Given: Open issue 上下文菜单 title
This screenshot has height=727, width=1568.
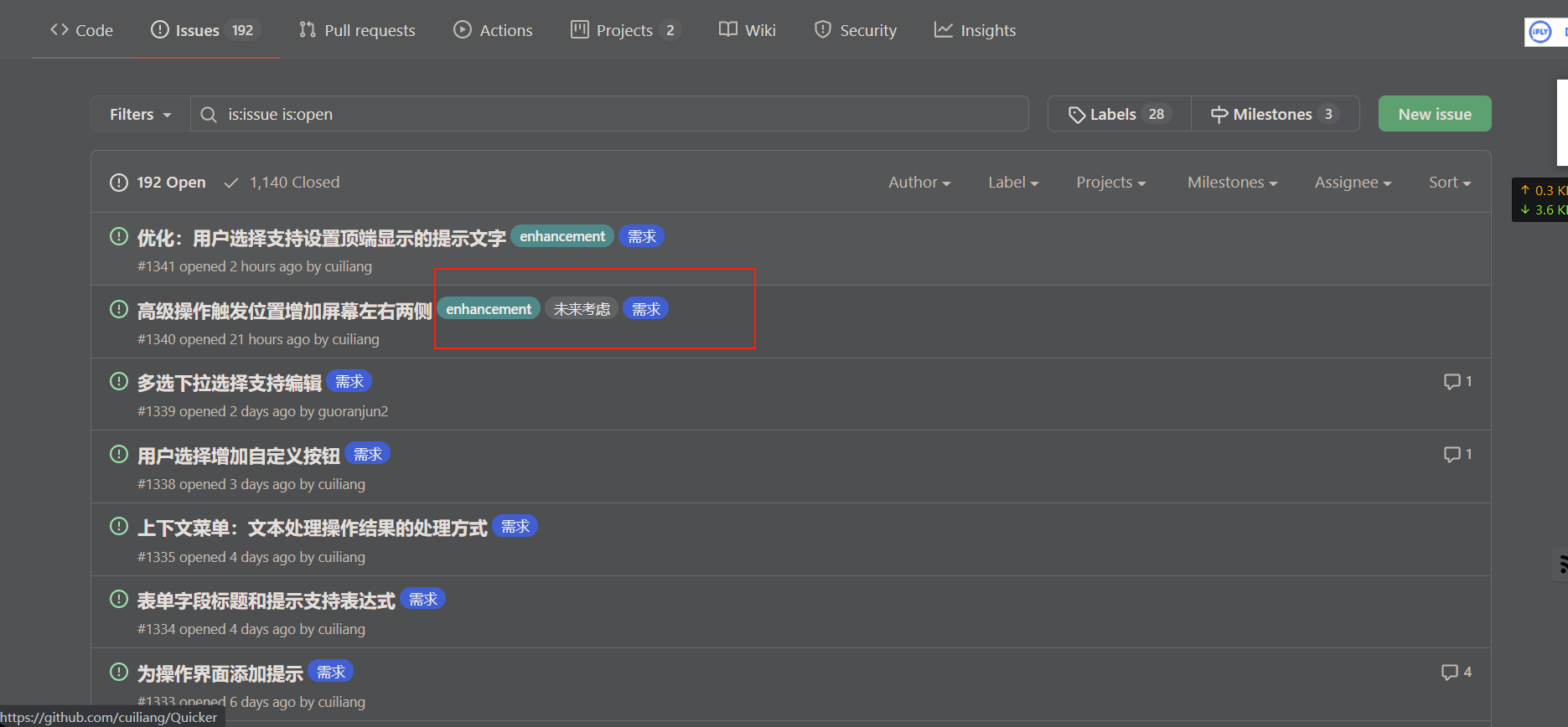Looking at the screenshot, I should (313, 528).
